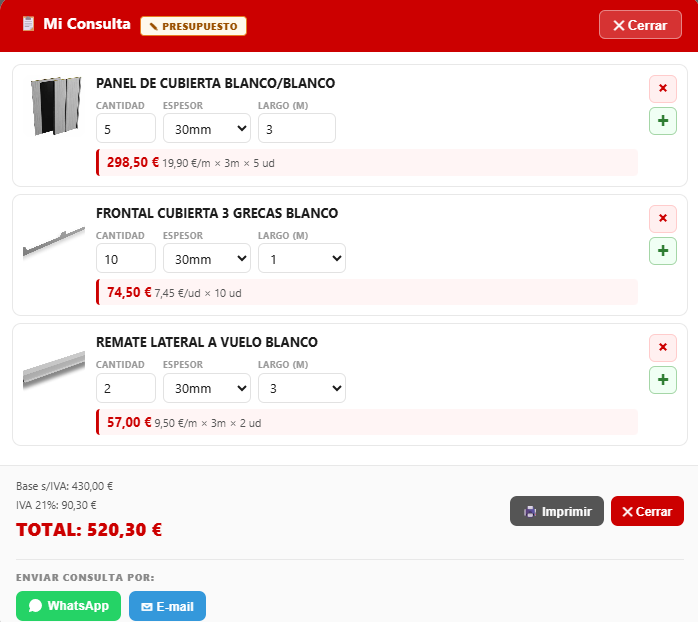The width and height of the screenshot is (698, 622).
Task: Open Espesor dropdown for Panel de Cubierta
Action: click(x=207, y=128)
